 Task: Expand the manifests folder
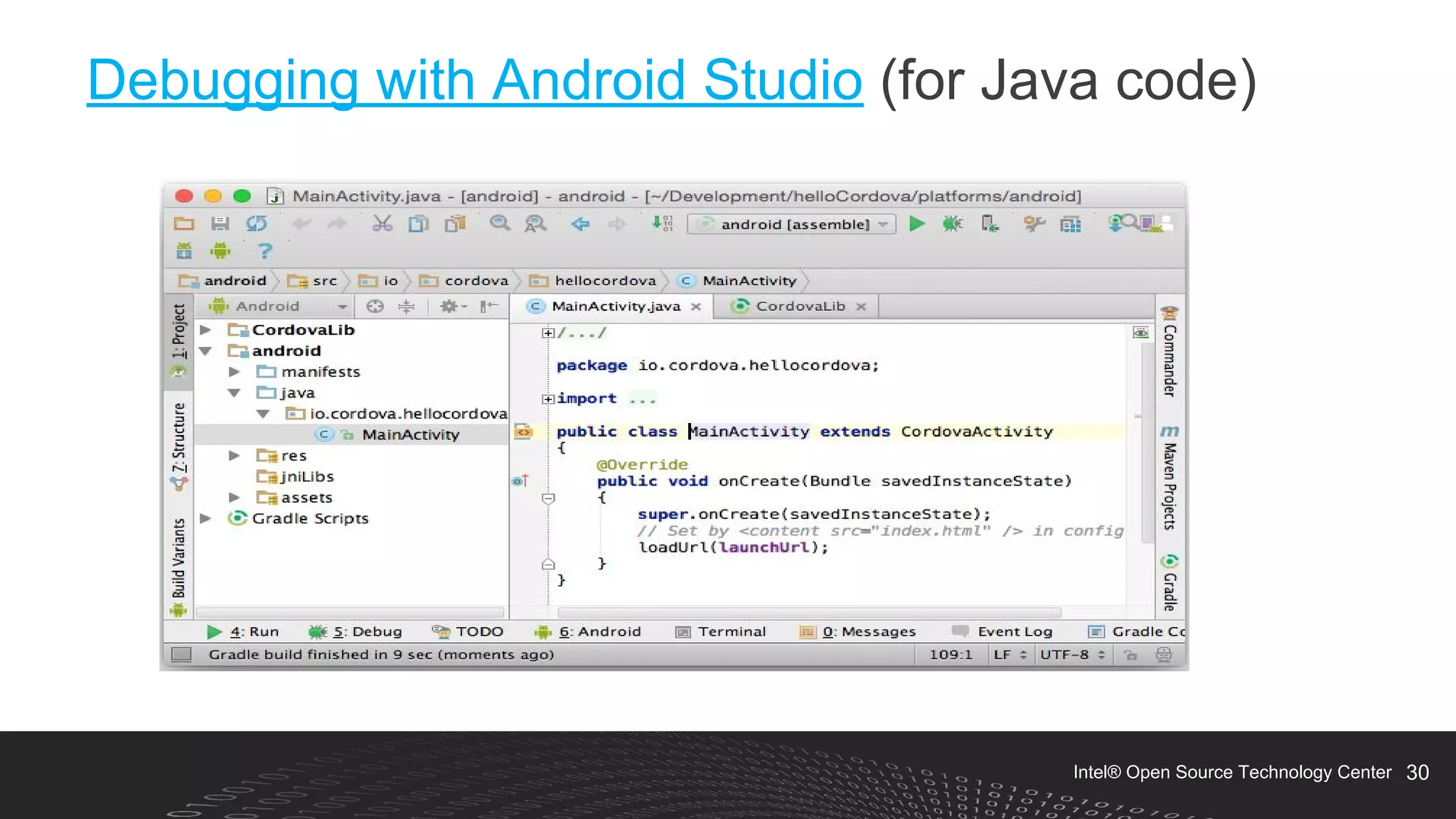[234, 372]
